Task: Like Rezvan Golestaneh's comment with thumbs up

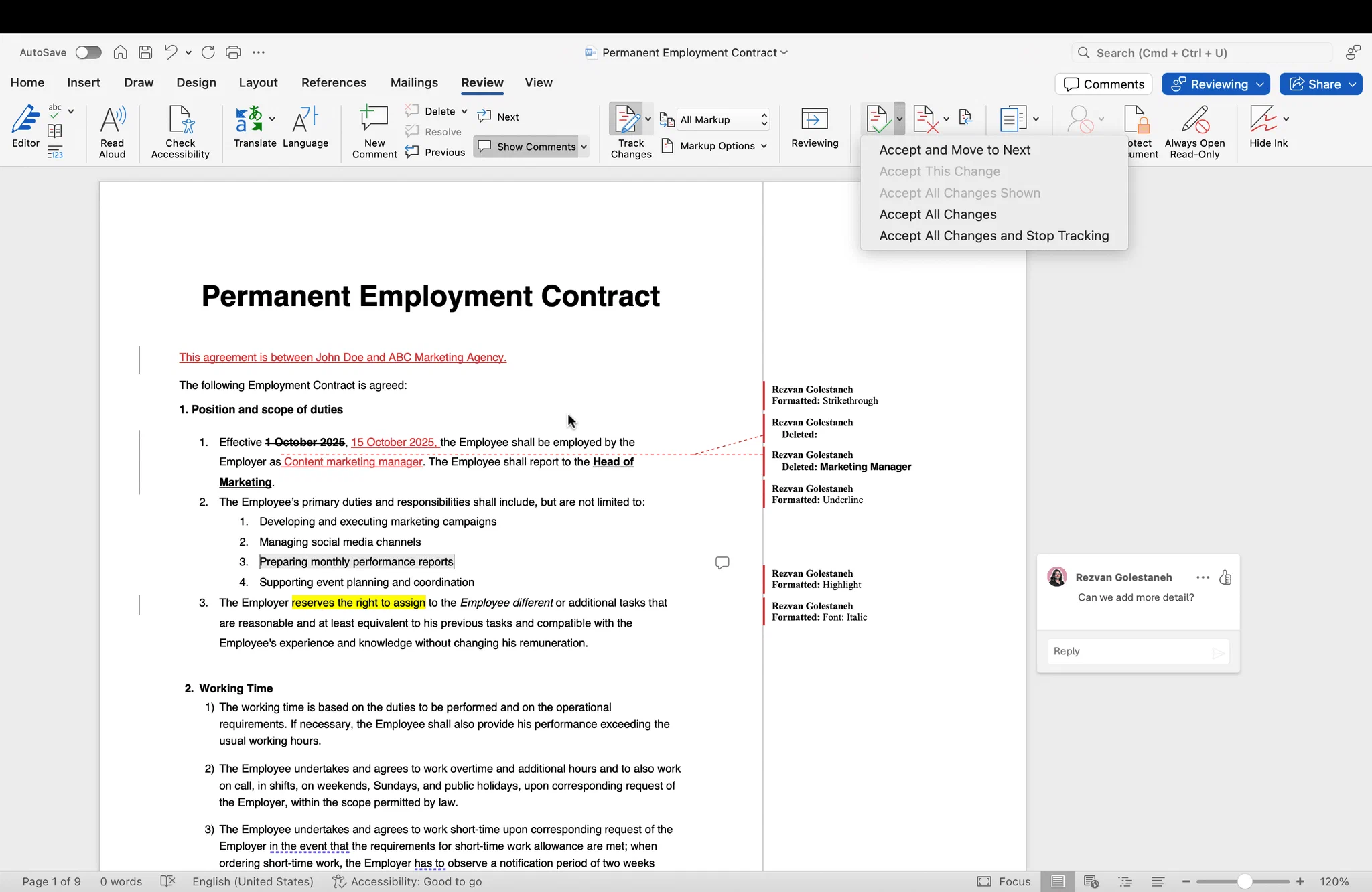Action: (1225, 577)
